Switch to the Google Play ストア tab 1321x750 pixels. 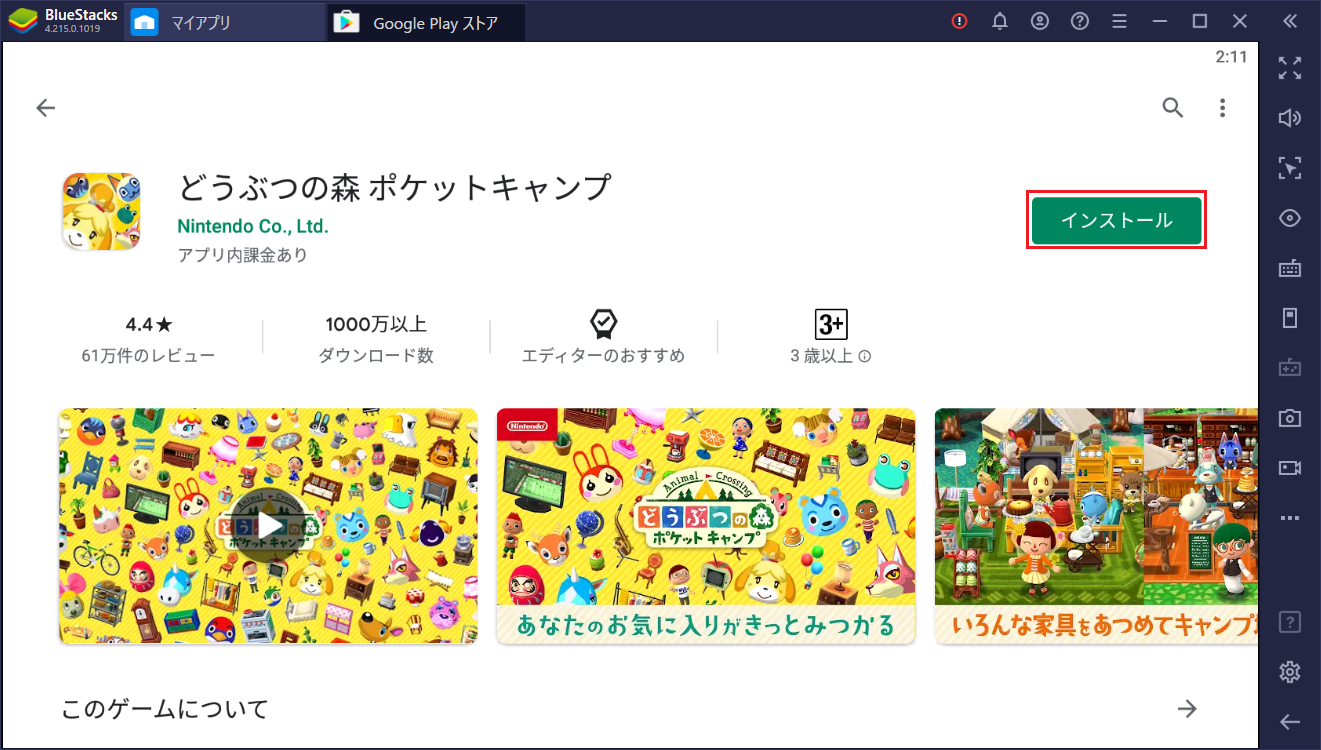point(427,21)
